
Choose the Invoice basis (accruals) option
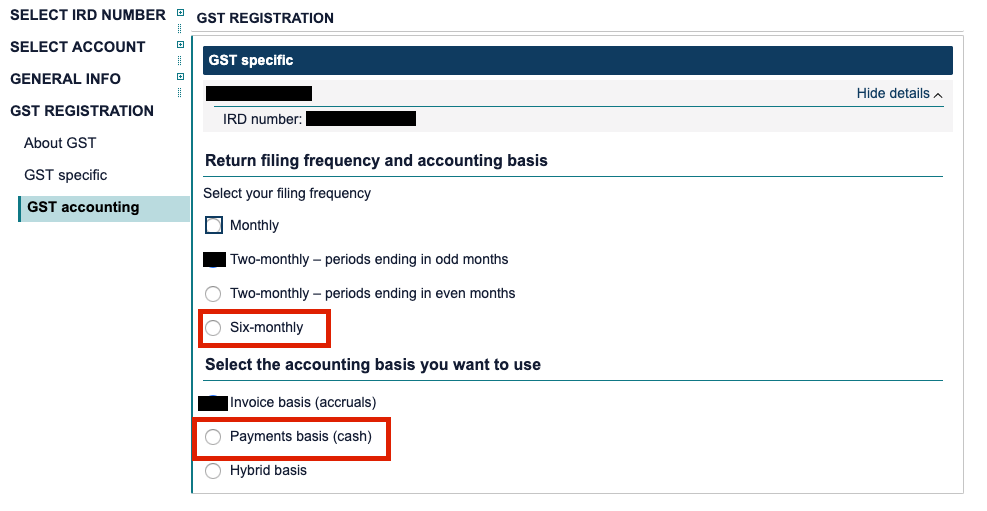213,403
